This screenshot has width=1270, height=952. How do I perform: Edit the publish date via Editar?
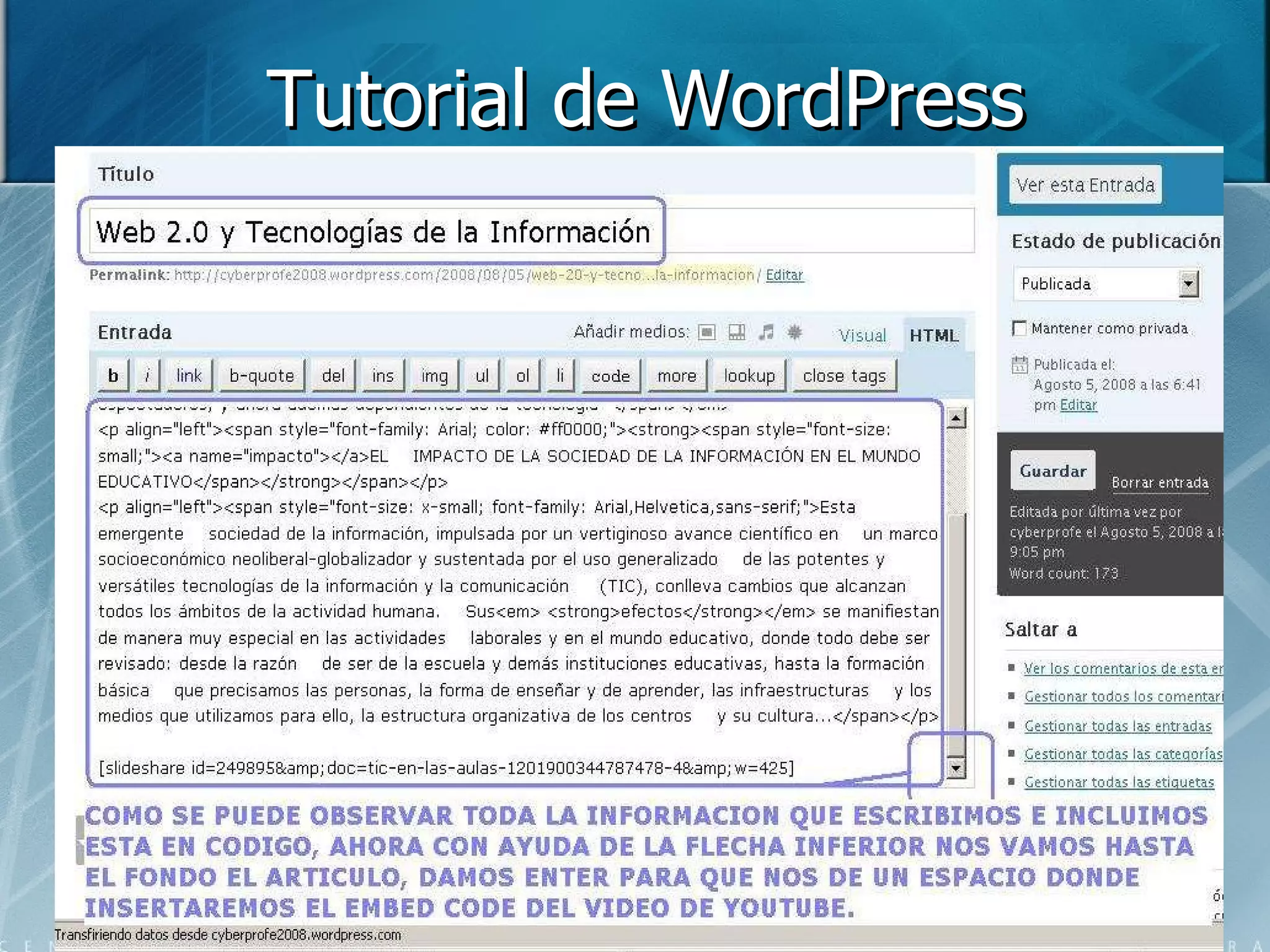tap(1078, 405)
